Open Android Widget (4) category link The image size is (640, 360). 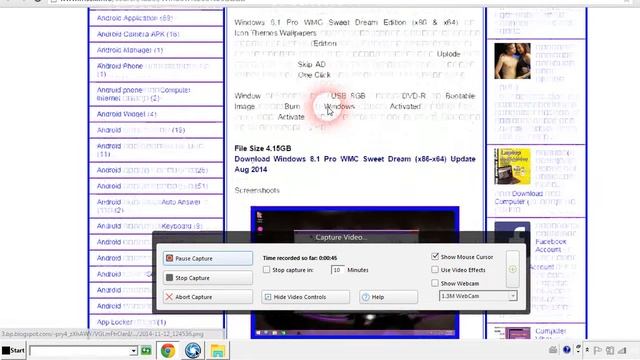[x=127, y=114]
